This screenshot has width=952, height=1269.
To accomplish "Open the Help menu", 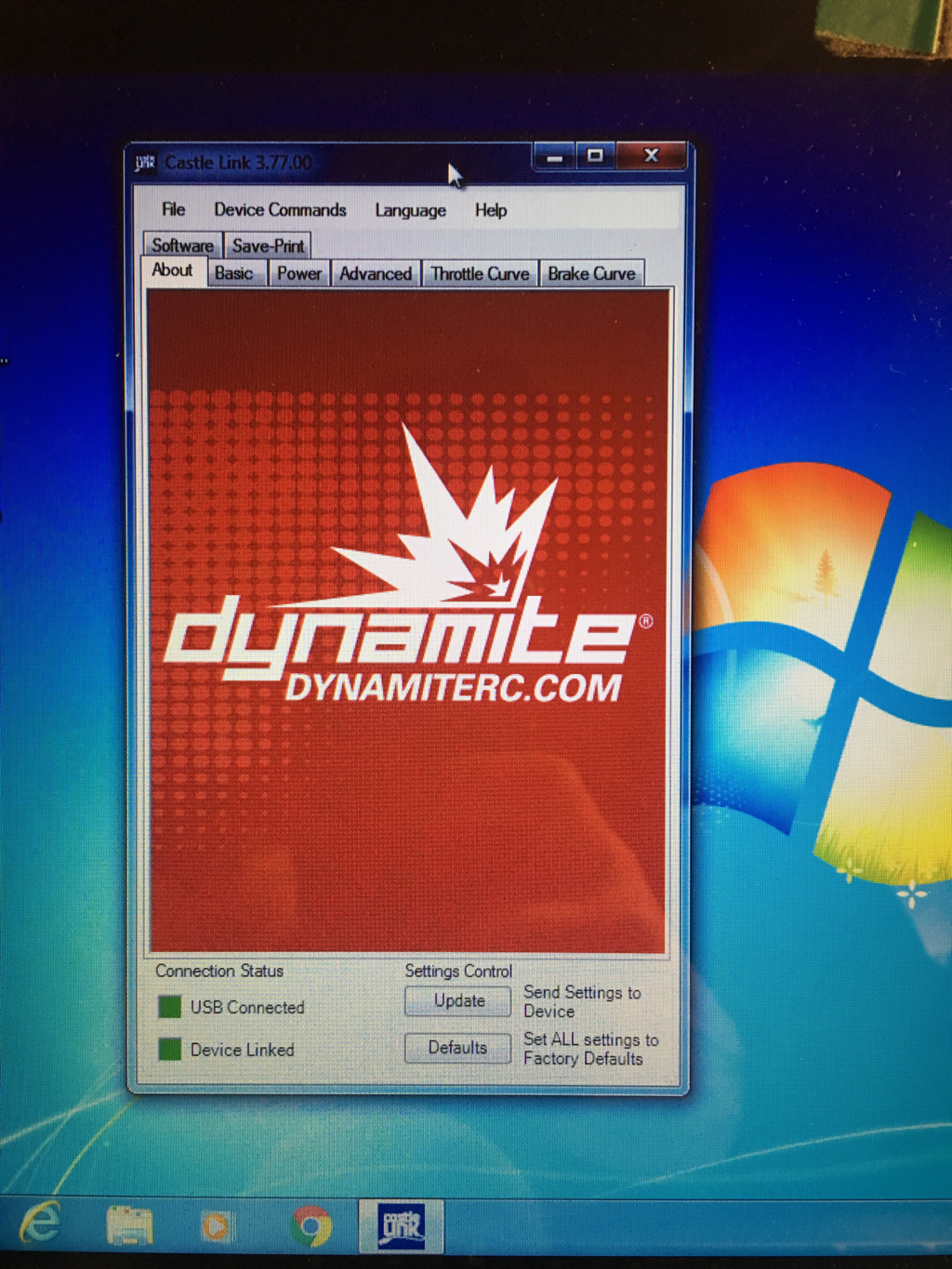I will click(491, 211).
